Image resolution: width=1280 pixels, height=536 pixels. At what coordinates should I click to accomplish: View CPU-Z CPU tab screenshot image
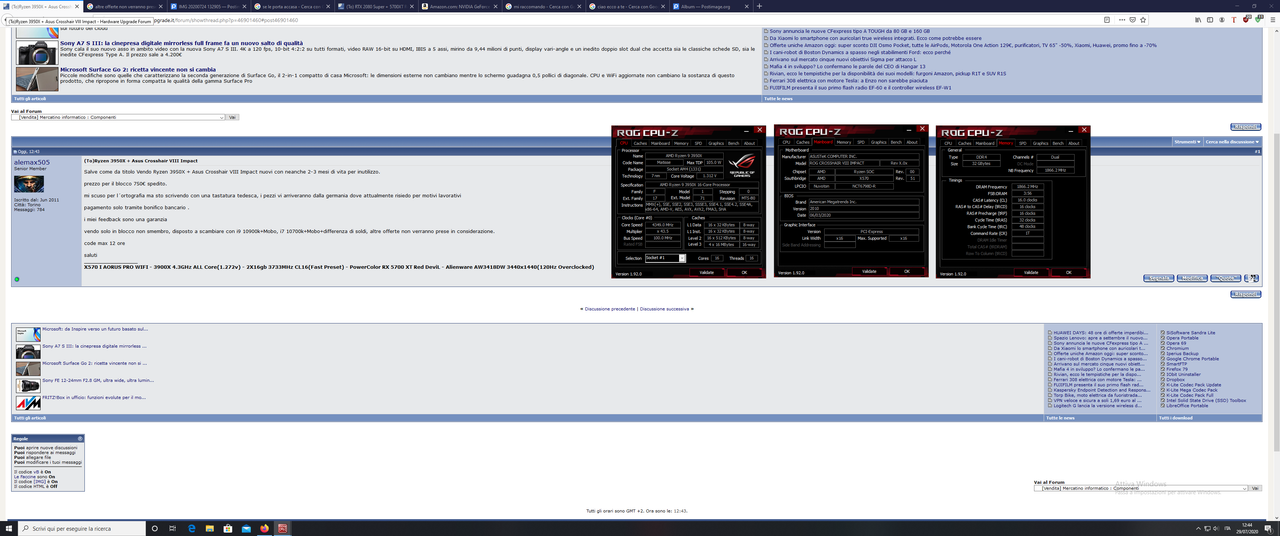pos(690,203)
